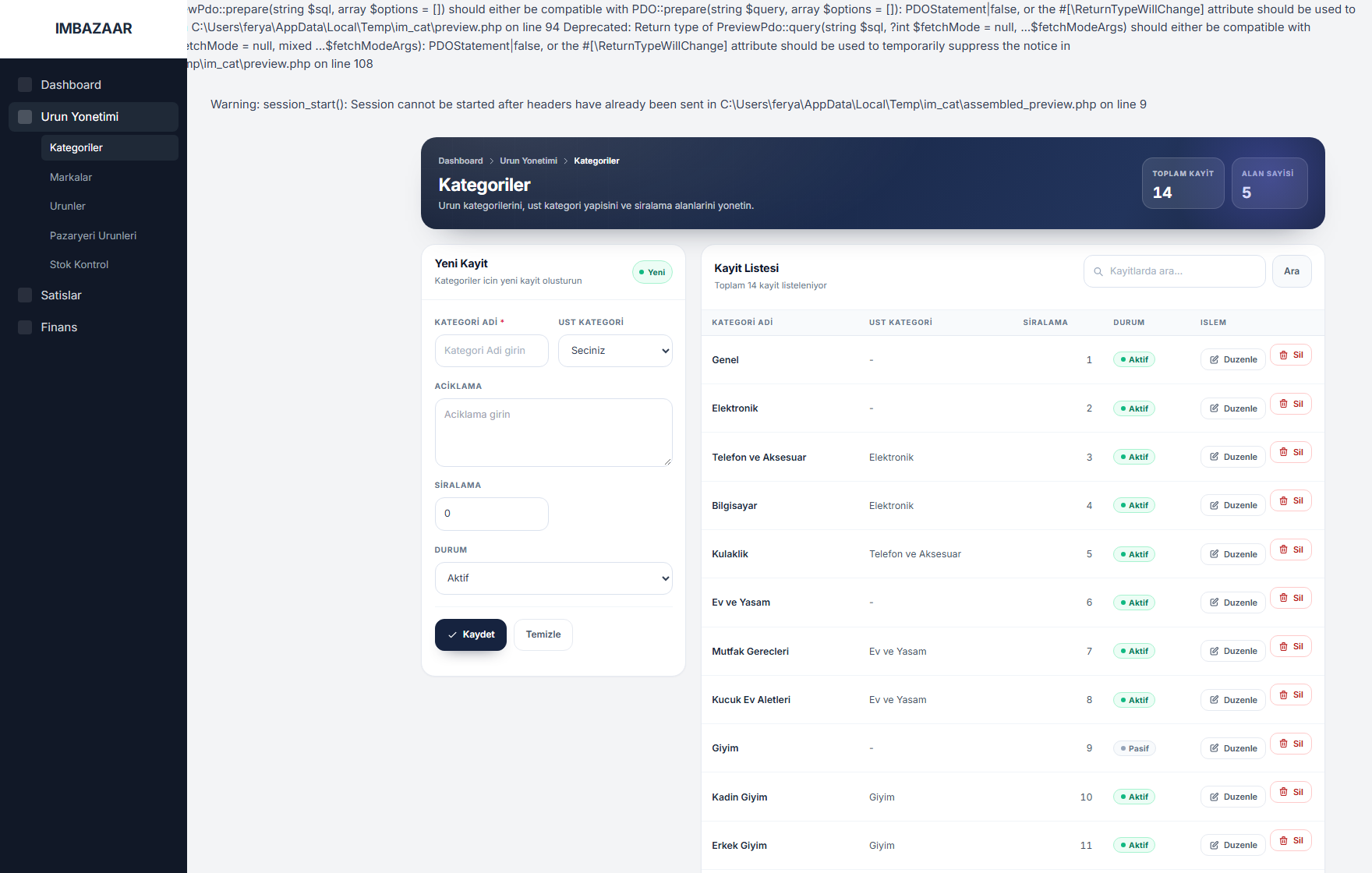Click Sil in the Kulaklik row

click(1291, 550)
